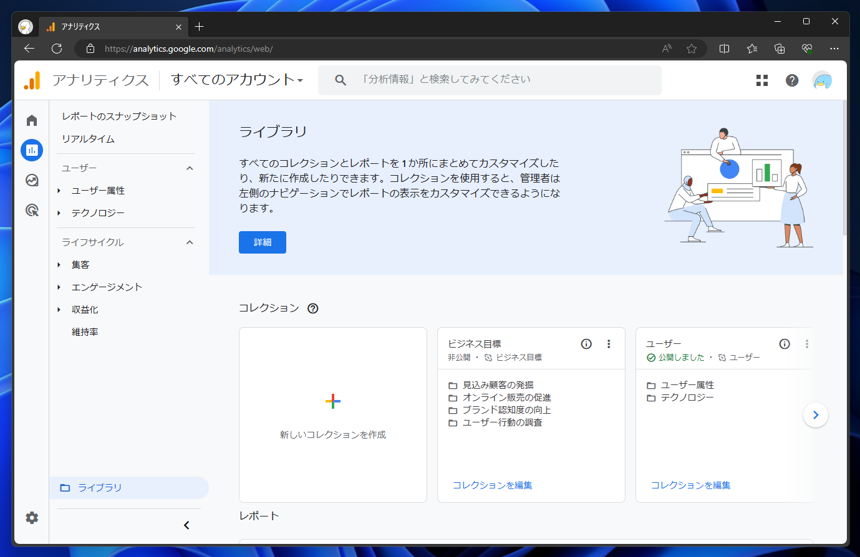Click ブランド認知度の向上 entry

(506, 410)
